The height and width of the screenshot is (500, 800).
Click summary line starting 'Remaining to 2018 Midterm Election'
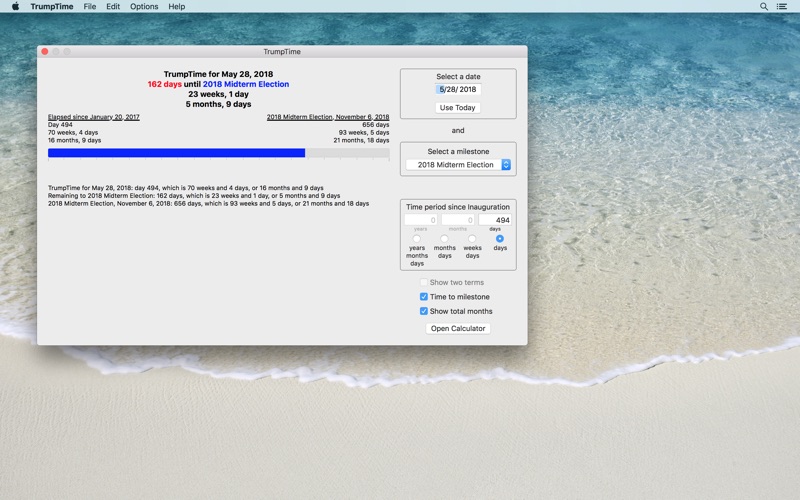click(194, 195)
